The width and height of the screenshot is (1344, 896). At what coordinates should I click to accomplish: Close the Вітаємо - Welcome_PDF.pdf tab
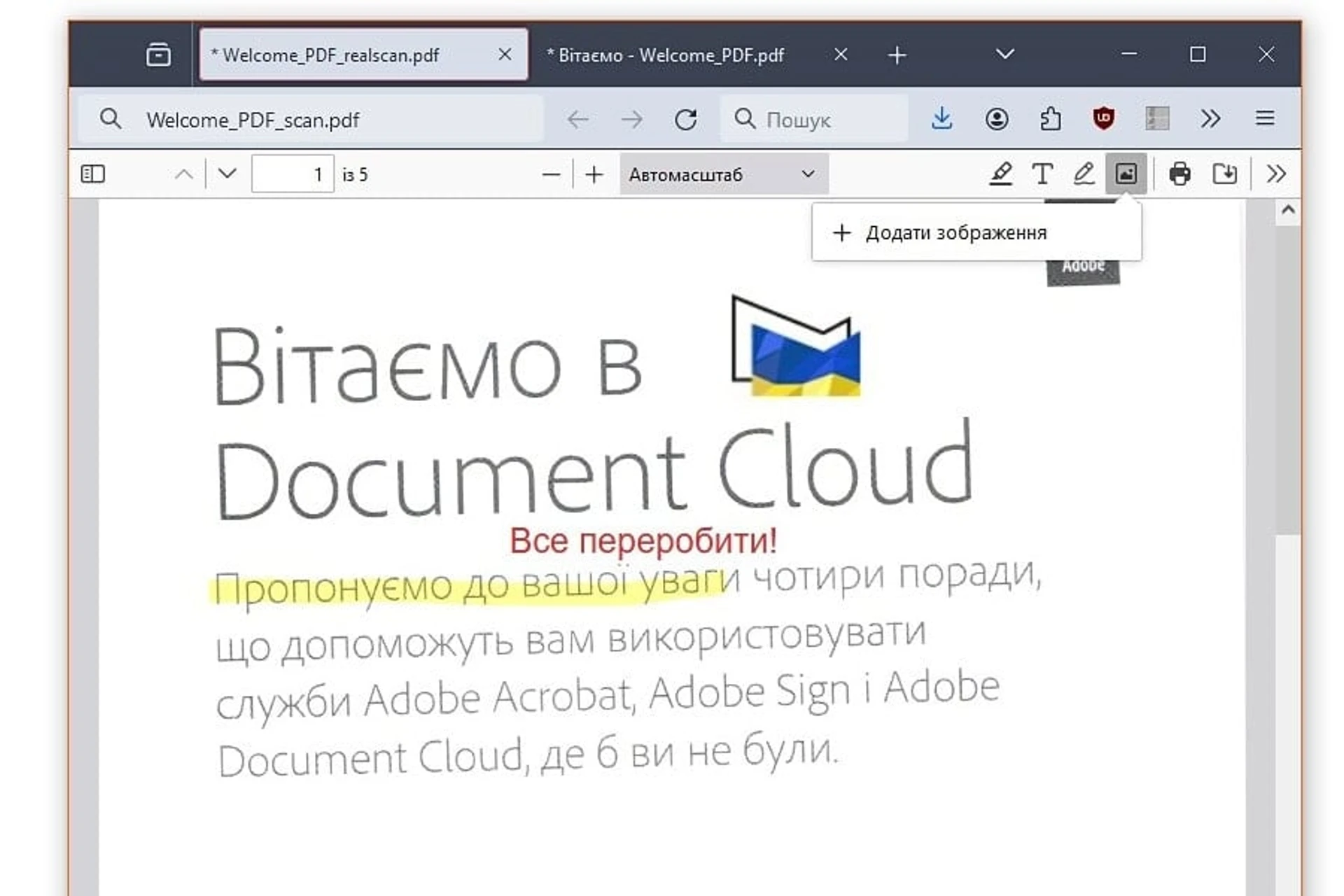841,55
